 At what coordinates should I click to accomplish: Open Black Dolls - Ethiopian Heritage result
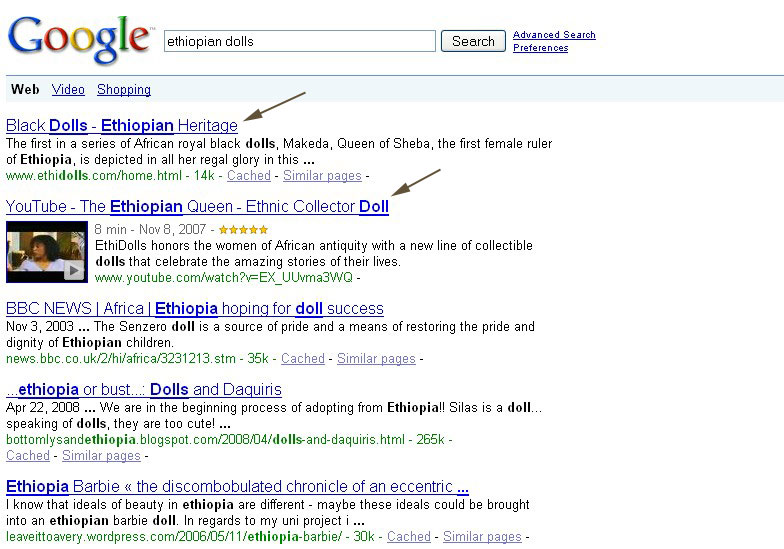(x=122, y=125)
